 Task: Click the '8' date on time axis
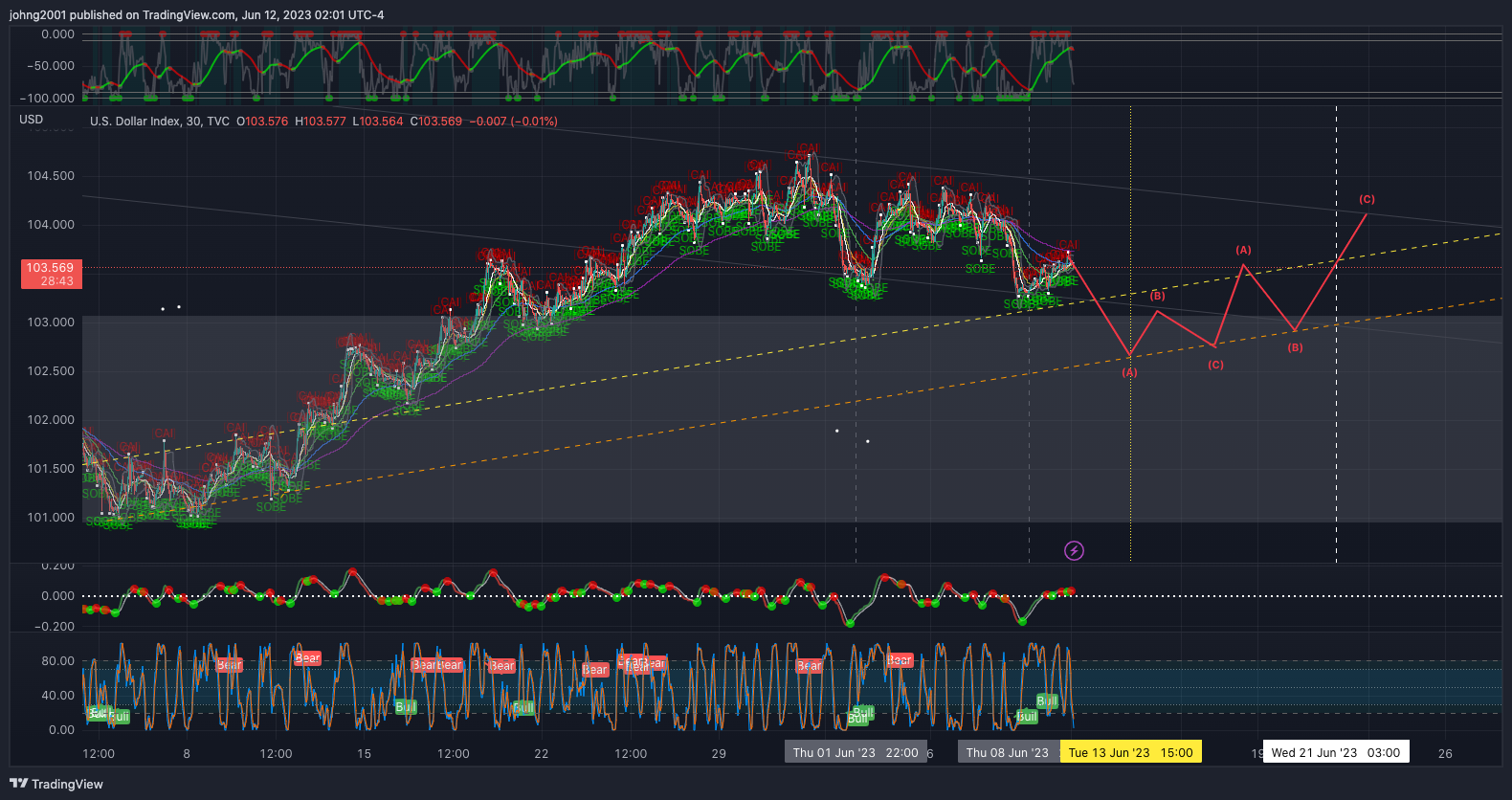coord(187,754)
